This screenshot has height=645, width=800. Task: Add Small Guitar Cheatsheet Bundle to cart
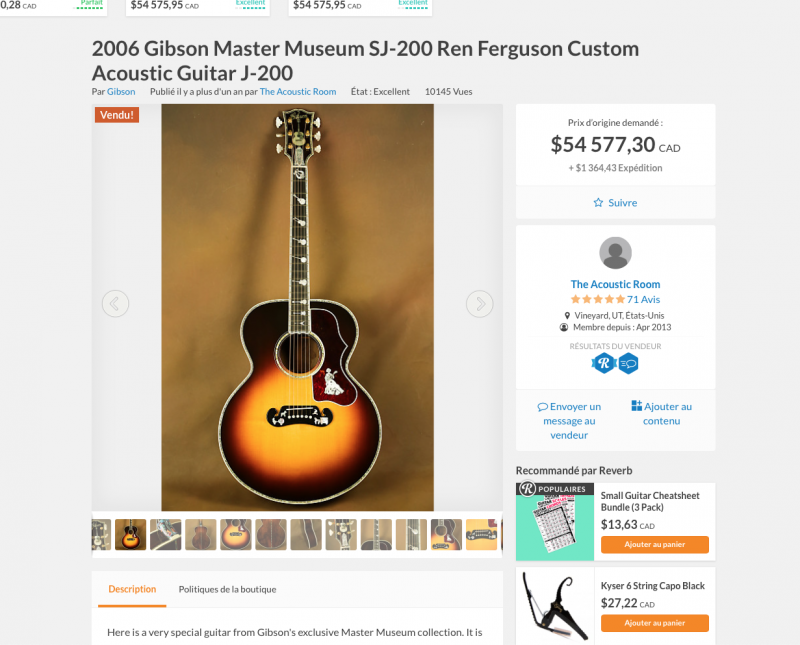pos(655,544)
